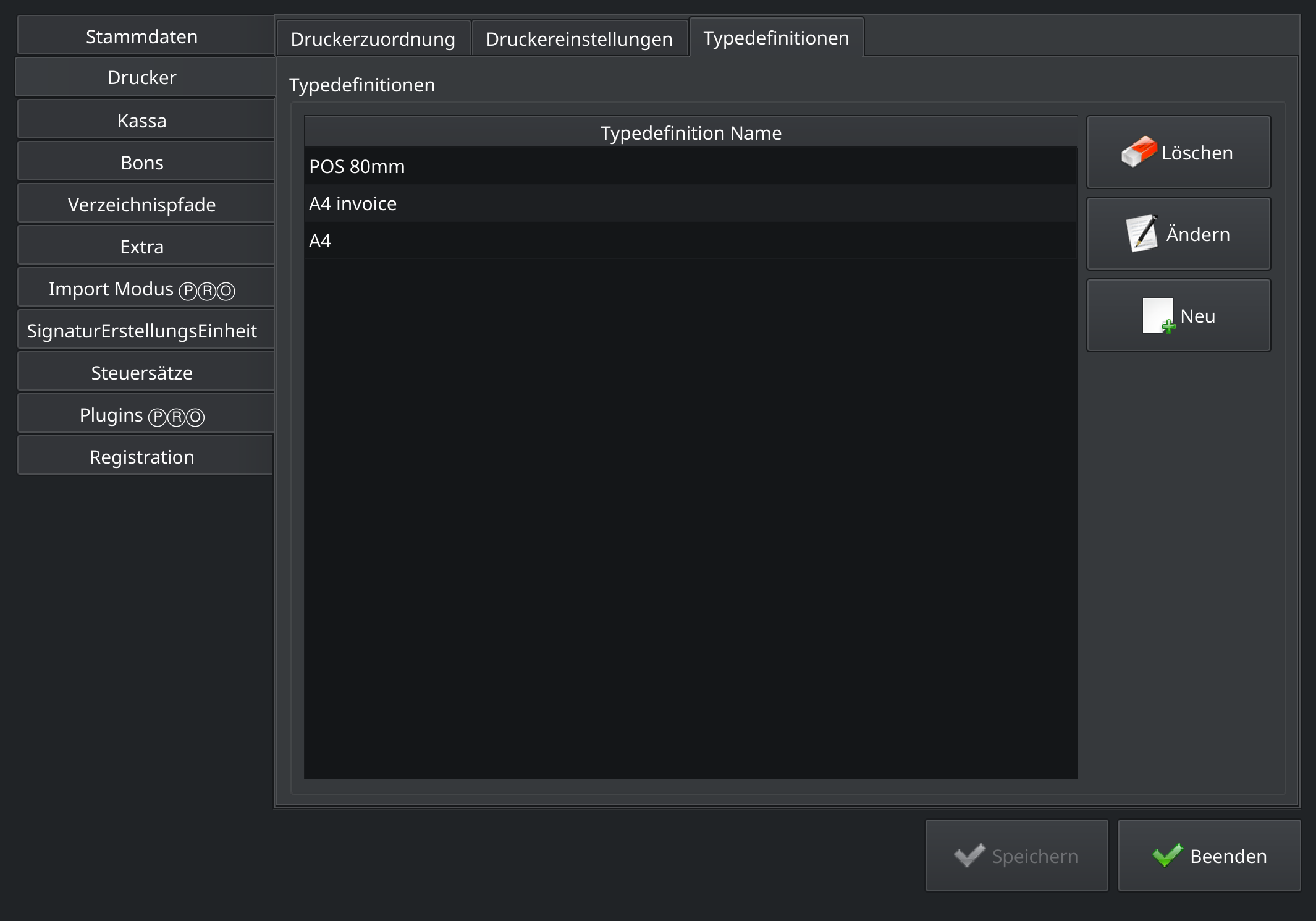Open SignaturErstellungsEinheit settings

pos(145,331)
